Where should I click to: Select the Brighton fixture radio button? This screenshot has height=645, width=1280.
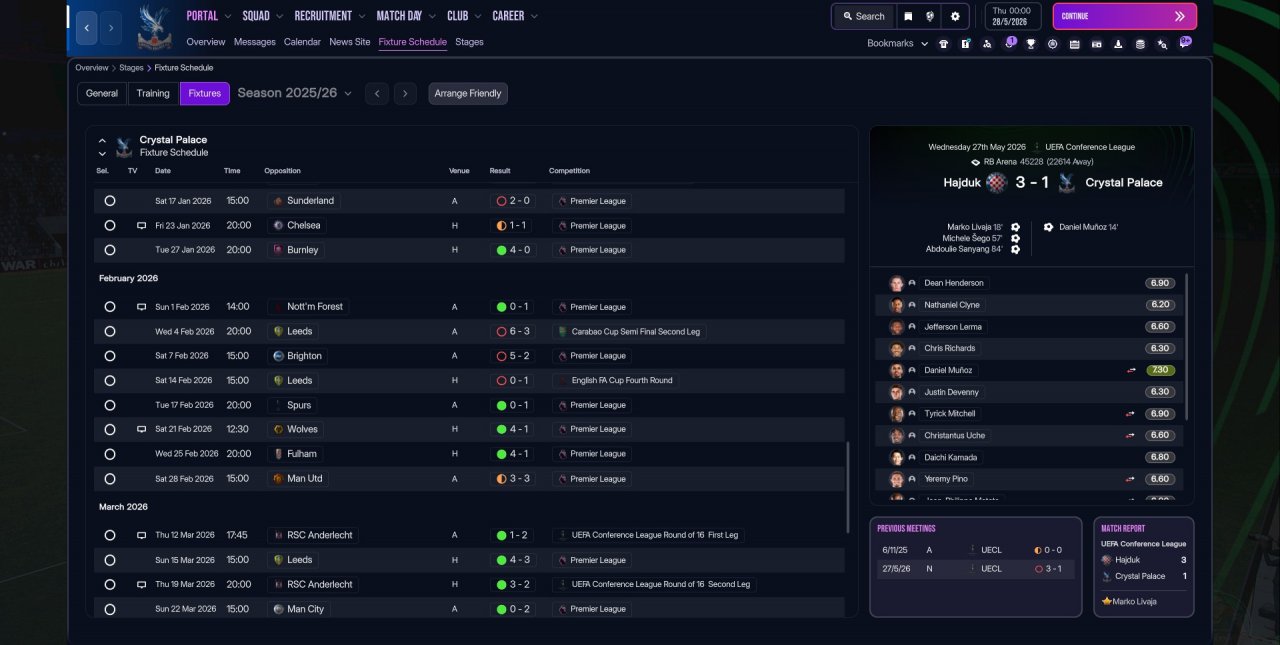(x=110, y=356)
